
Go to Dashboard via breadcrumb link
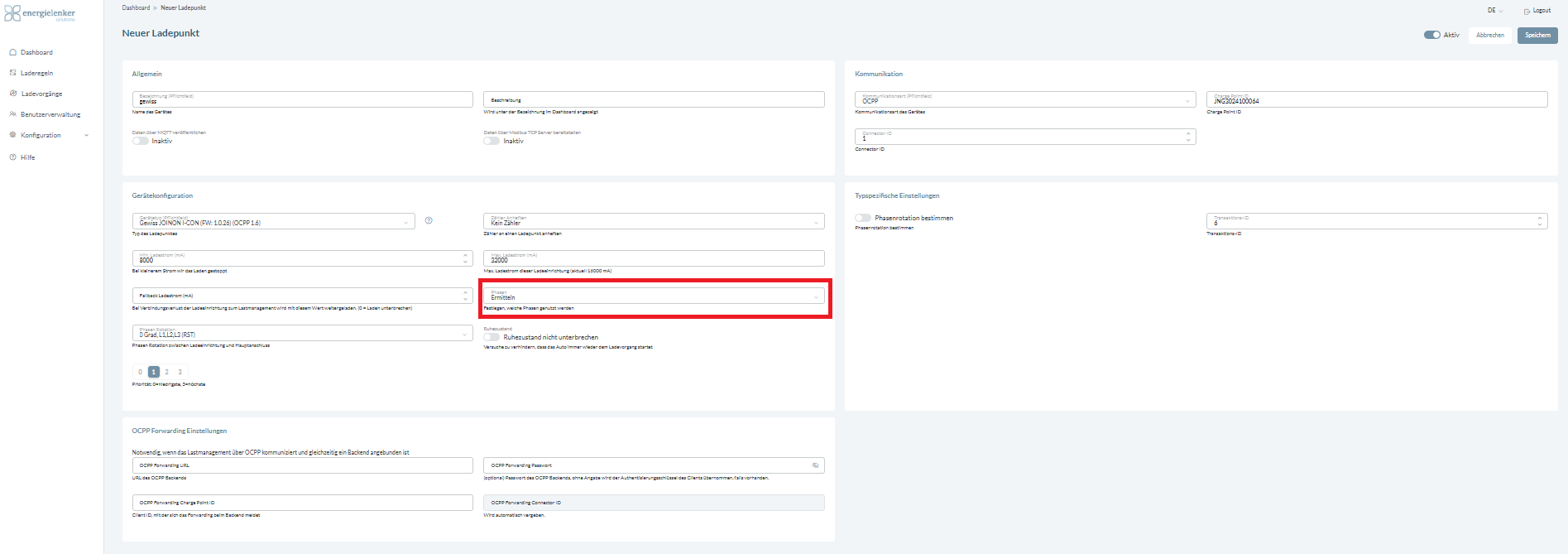[136, 7]
